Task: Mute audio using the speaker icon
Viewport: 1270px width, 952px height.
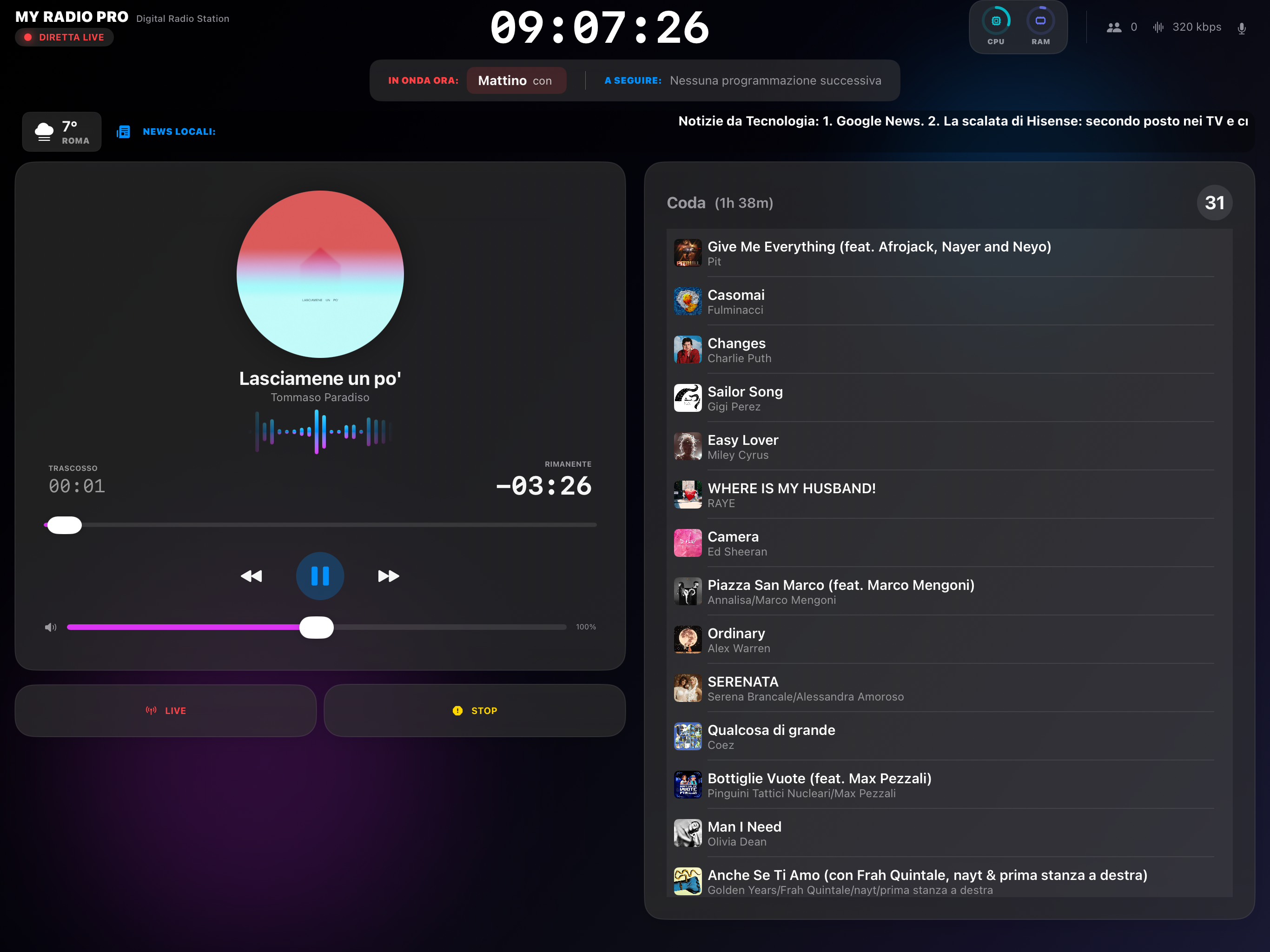Action: tap(51, 627)
